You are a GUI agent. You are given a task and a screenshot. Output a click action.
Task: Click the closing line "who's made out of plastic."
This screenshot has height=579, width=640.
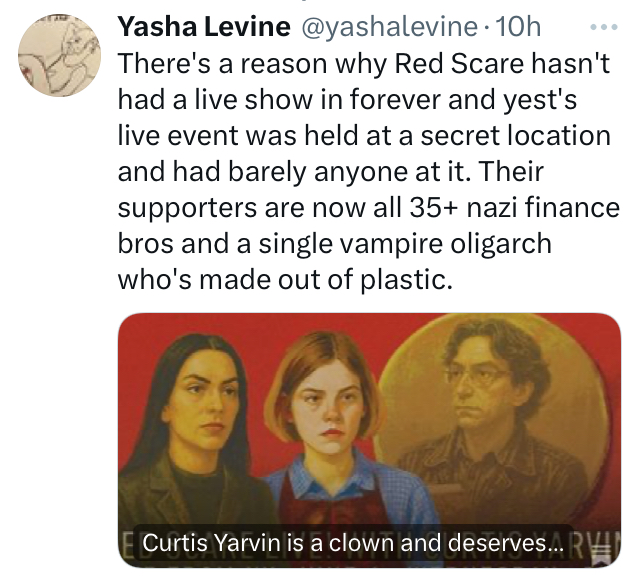[x=285, y=280]
